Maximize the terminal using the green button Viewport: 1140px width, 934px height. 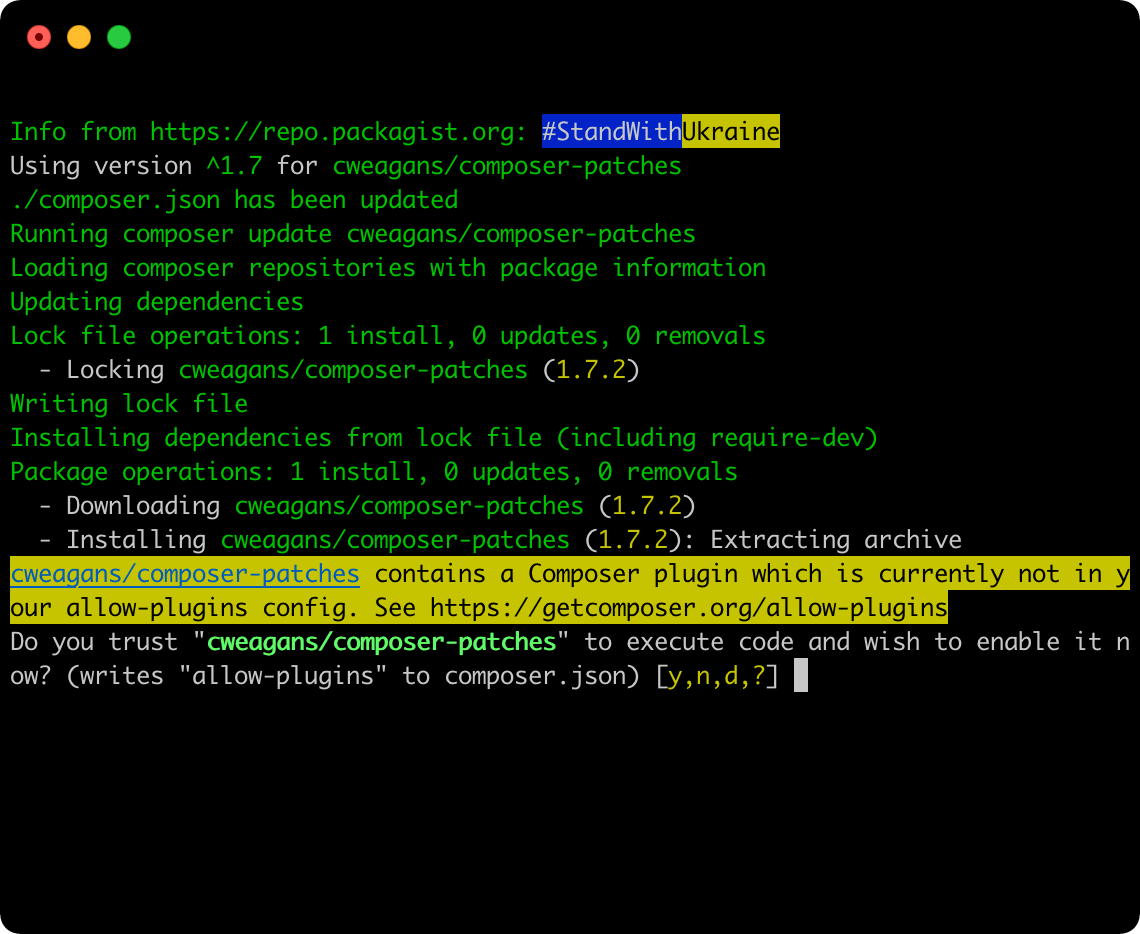119,37
